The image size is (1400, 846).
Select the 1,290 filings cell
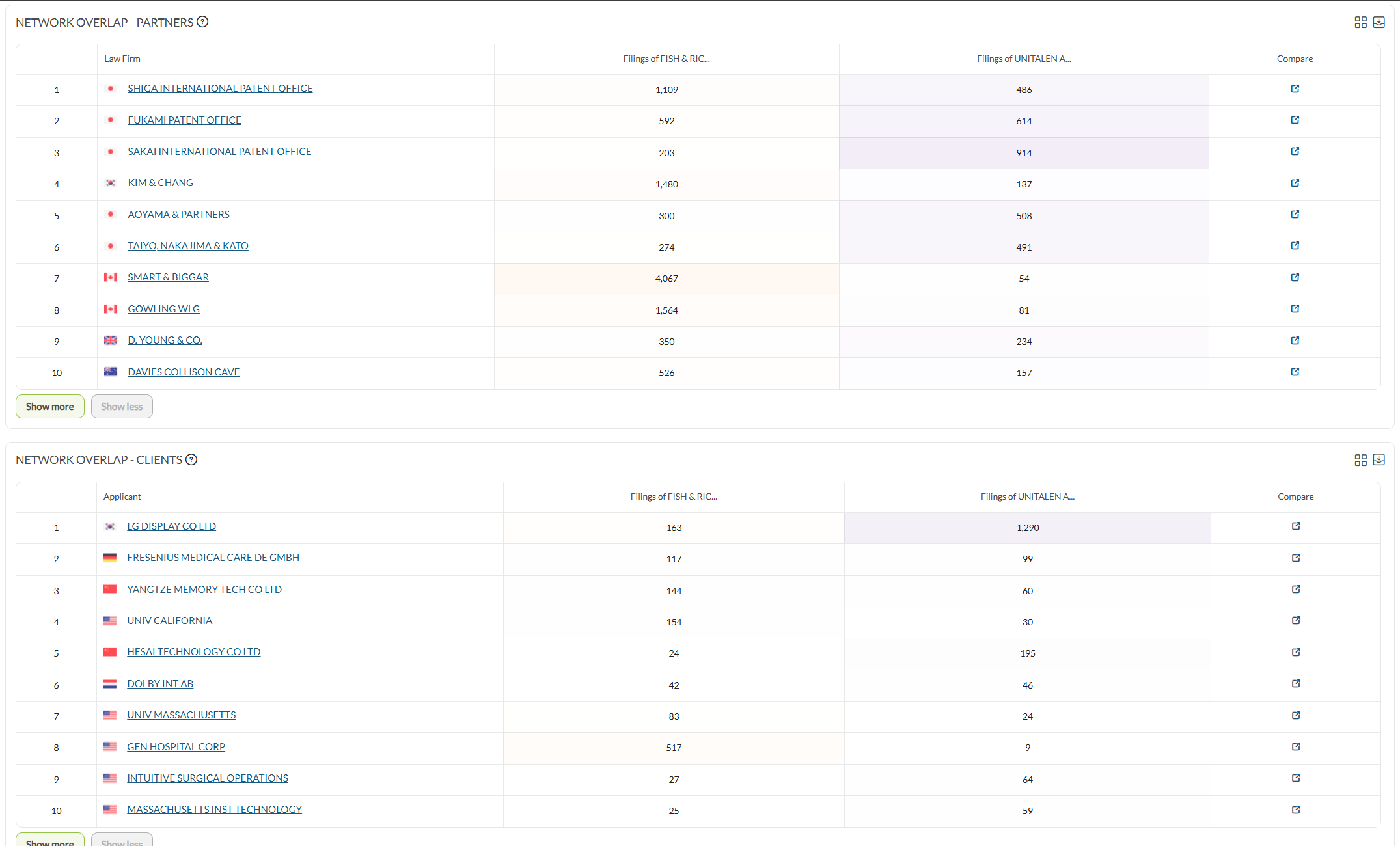[1027, 528]
